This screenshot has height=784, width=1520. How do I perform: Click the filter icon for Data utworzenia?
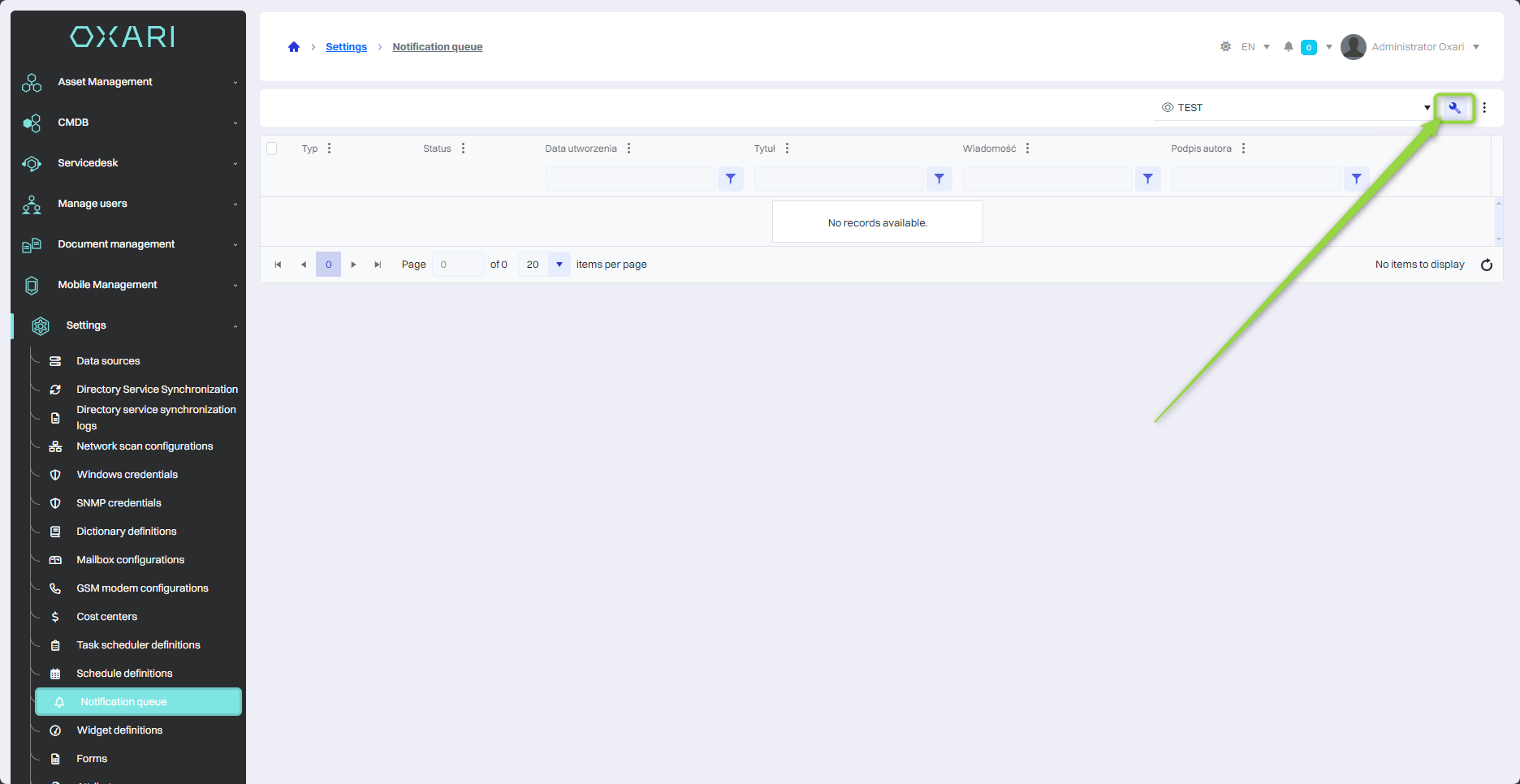[x=730, y=179]
